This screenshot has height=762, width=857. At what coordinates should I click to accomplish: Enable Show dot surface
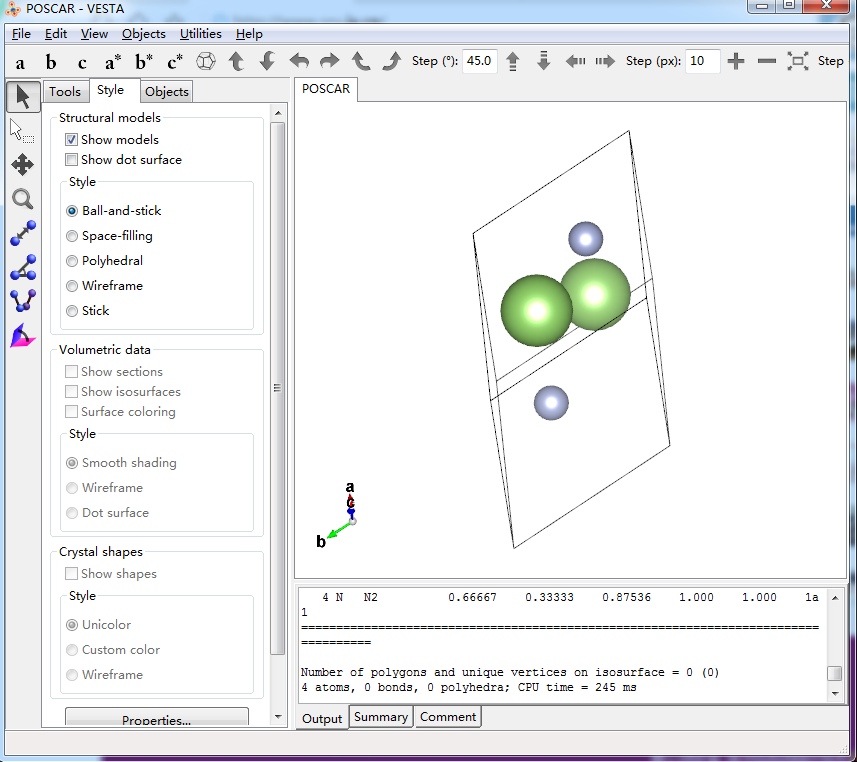pyautogui.click(x=72, y=160)
